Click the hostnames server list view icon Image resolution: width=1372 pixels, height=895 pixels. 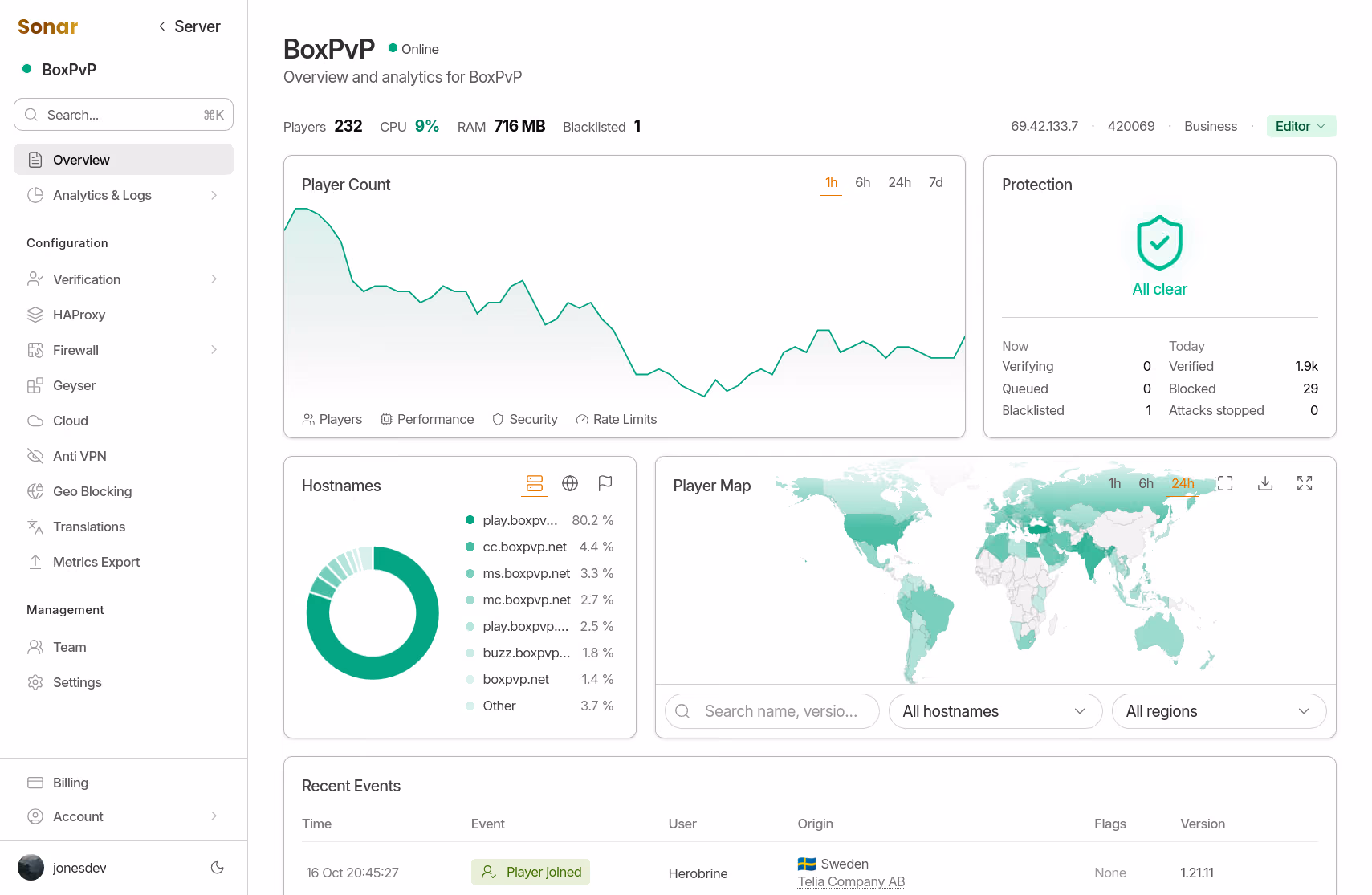535,483
